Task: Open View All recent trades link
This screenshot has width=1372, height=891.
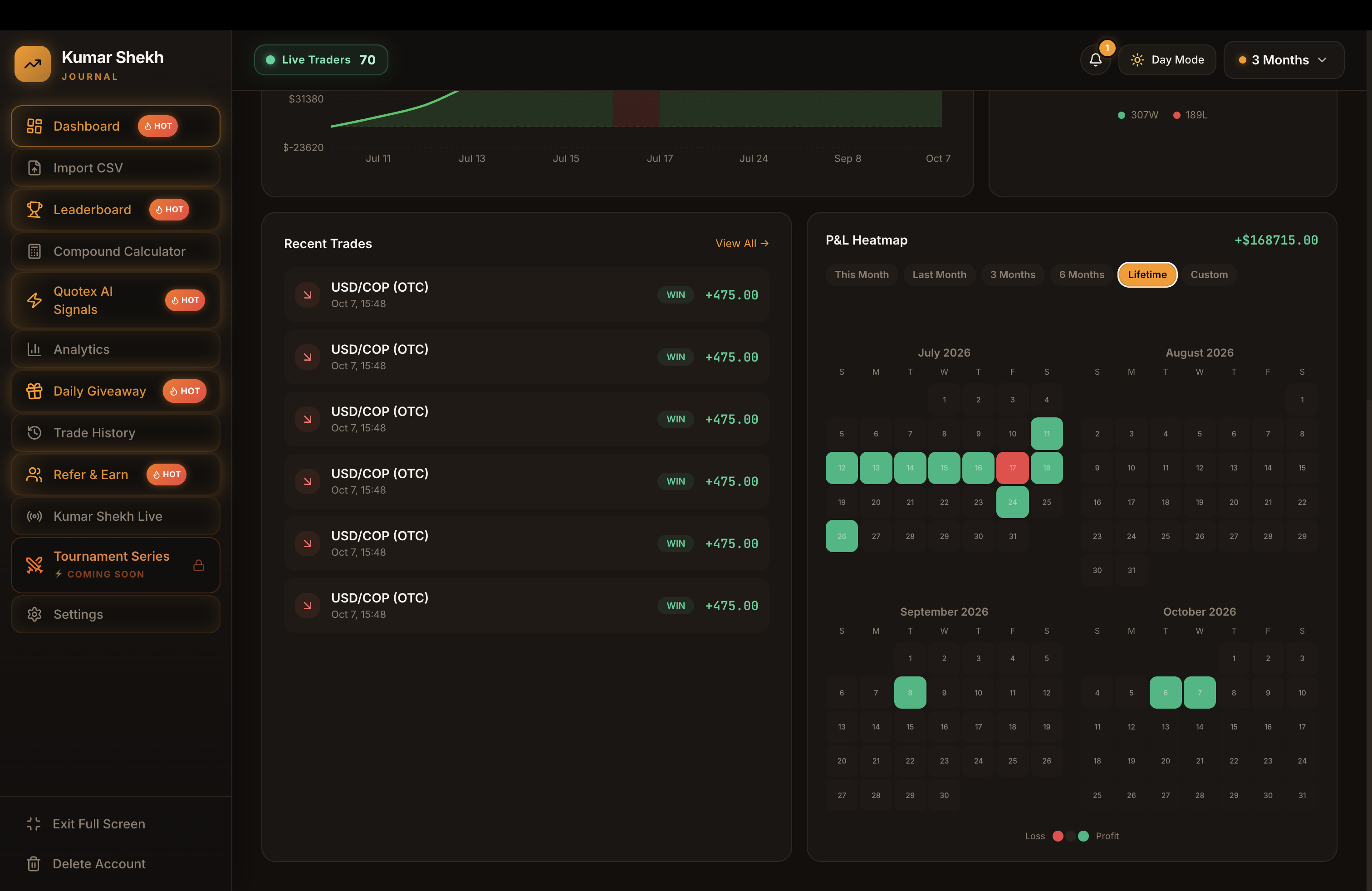Action: click(x=742, y=244)
